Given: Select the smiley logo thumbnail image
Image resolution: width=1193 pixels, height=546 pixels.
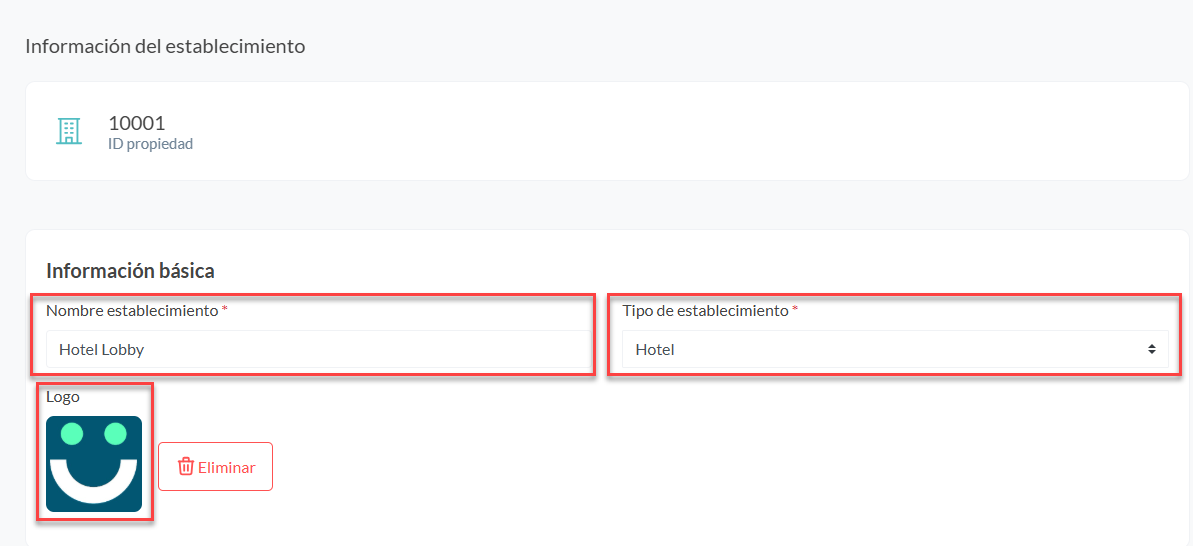Looking at the screenshot, I should pyautogui.click(x=94, y=464).
